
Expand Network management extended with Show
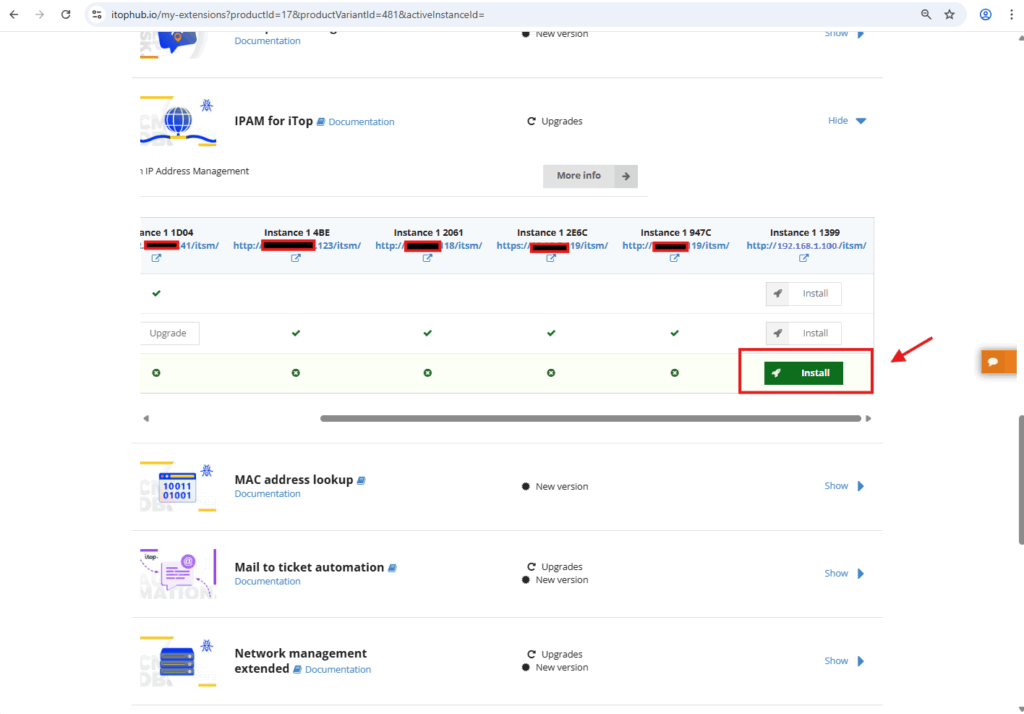coord(844,661)
